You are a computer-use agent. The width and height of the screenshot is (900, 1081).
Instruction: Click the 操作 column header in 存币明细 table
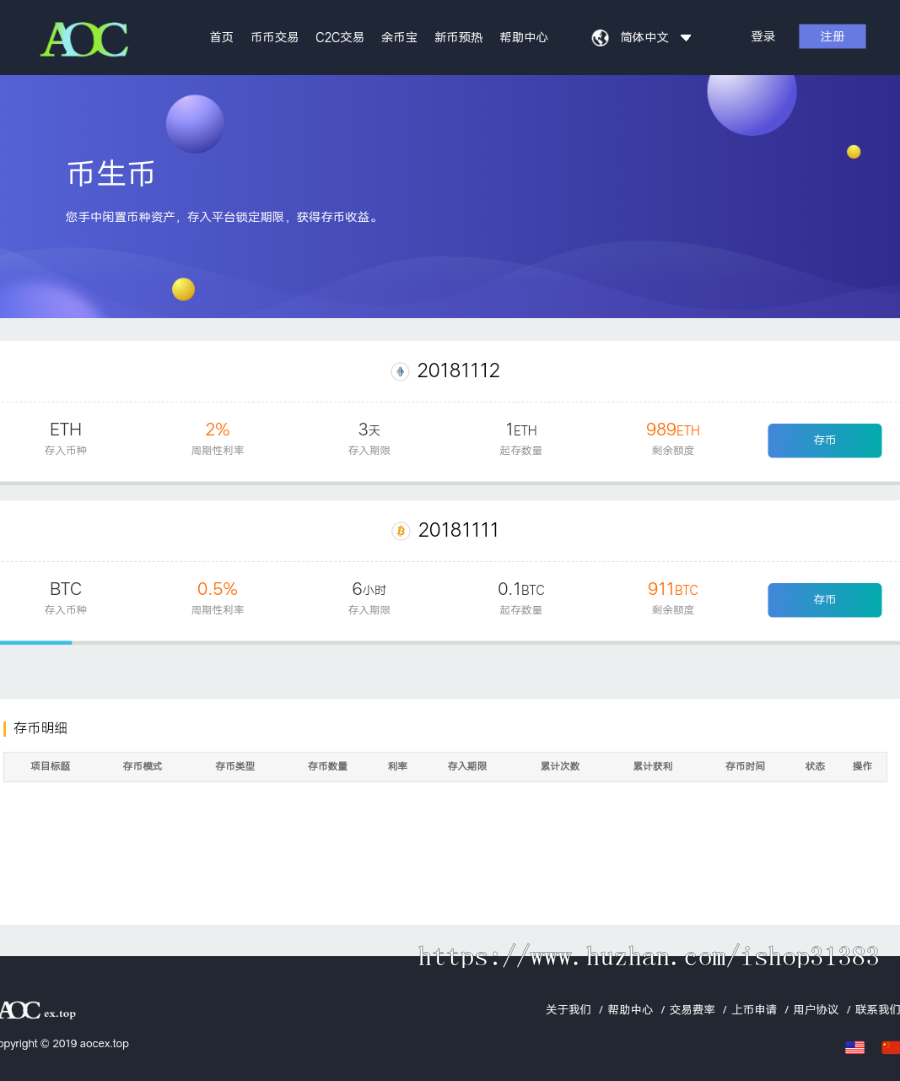tap(862, 766)
